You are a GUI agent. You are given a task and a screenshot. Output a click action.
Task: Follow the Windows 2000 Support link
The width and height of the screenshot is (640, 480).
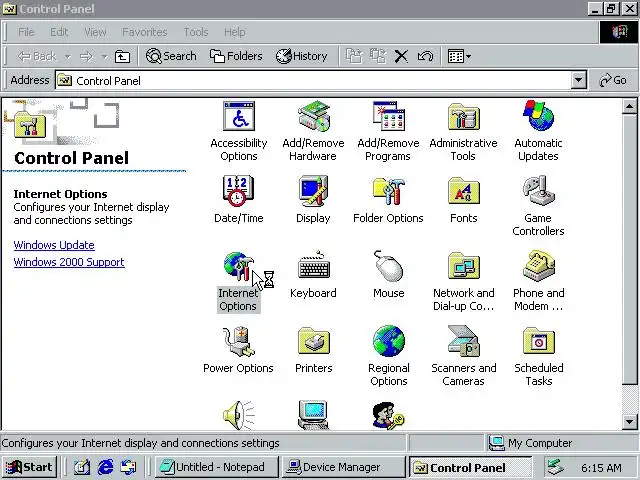(69, 262)
